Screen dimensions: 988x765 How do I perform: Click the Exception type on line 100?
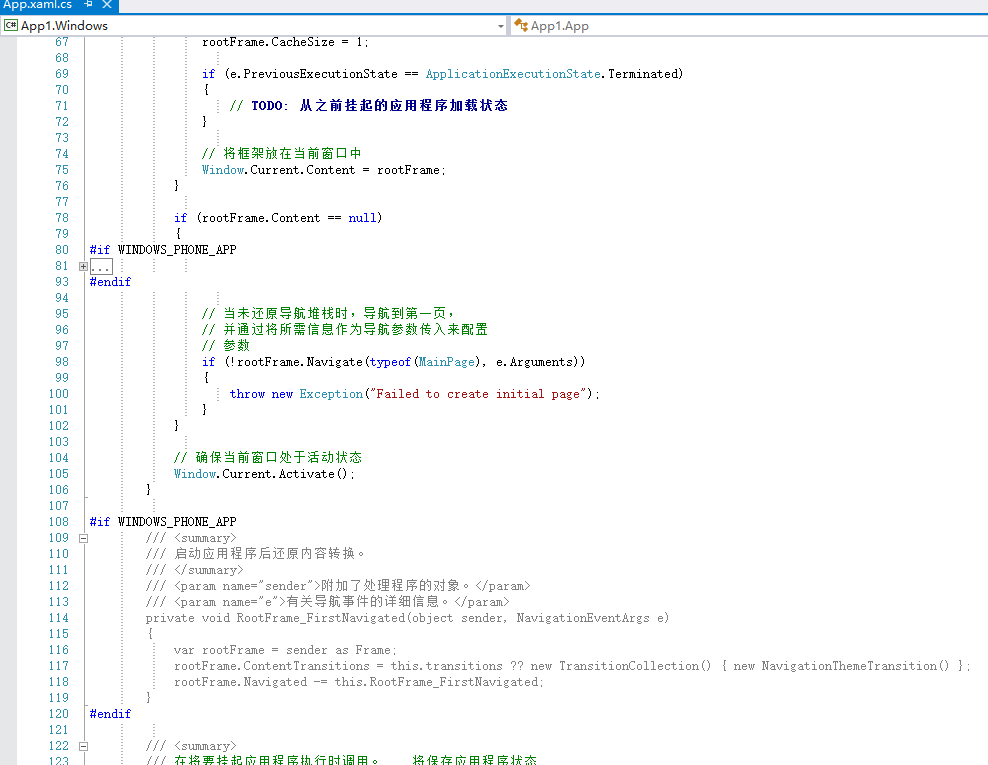click(x=331, y=394)
